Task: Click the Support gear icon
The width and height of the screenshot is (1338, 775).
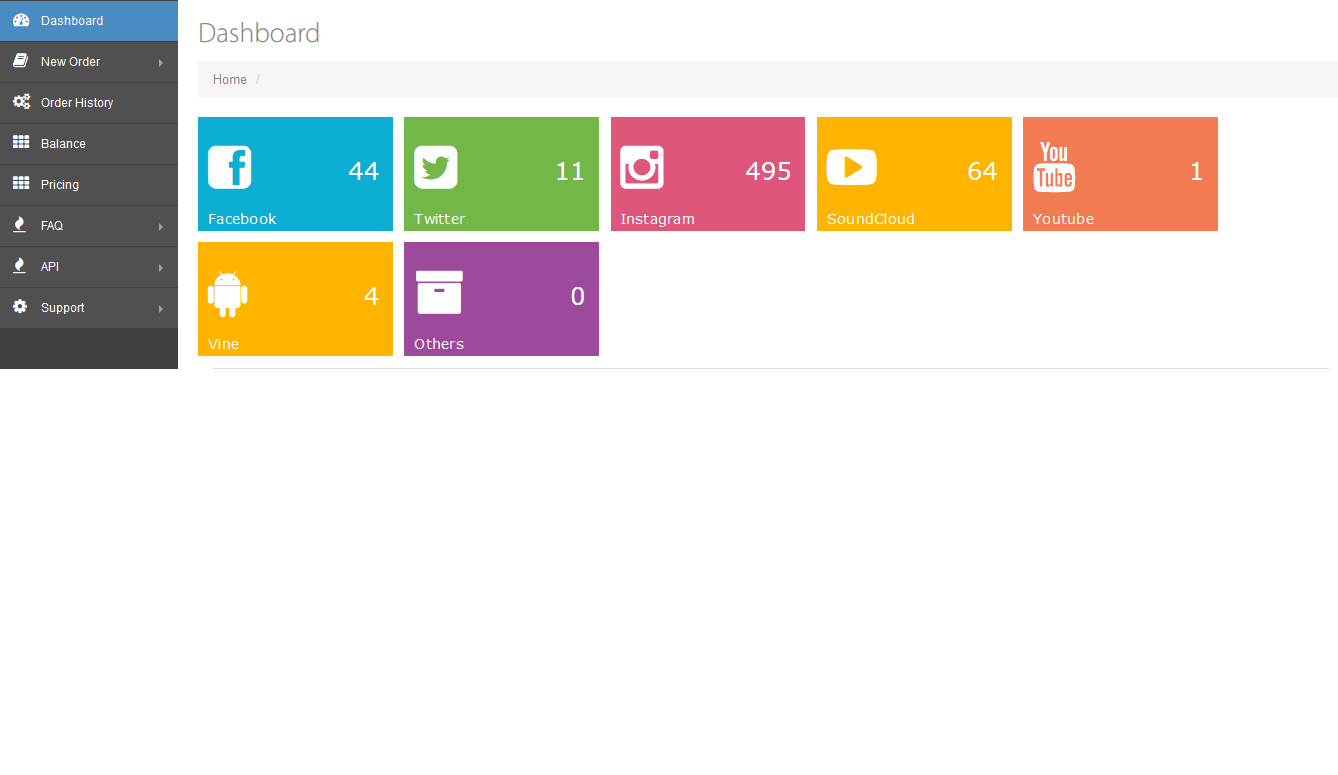Action: coord(20,307)
